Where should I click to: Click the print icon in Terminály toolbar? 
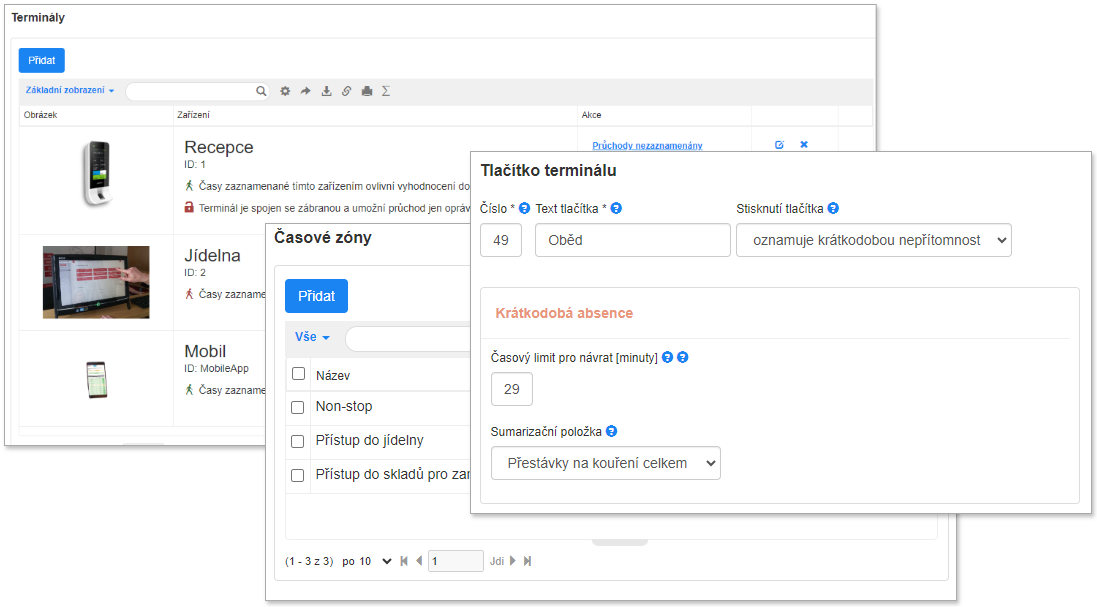[367, 91]
